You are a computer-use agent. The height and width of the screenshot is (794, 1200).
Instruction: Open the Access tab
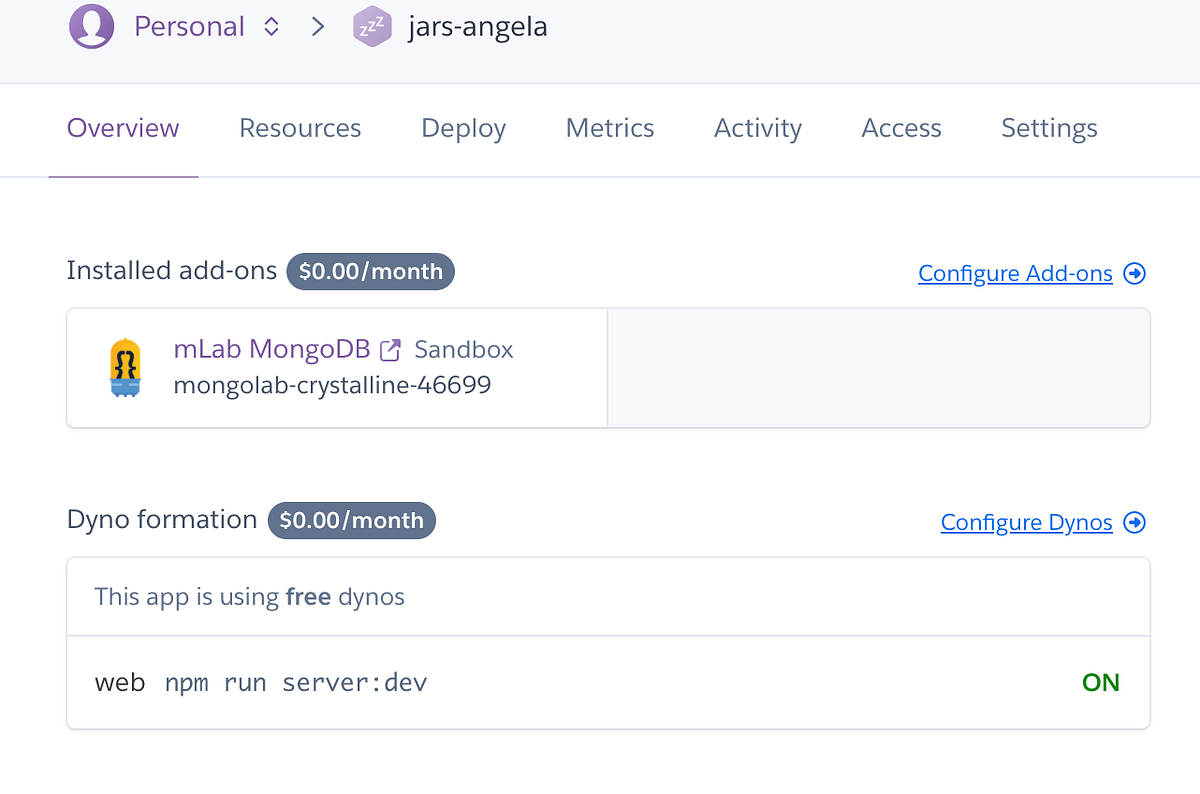coord(901,128)
